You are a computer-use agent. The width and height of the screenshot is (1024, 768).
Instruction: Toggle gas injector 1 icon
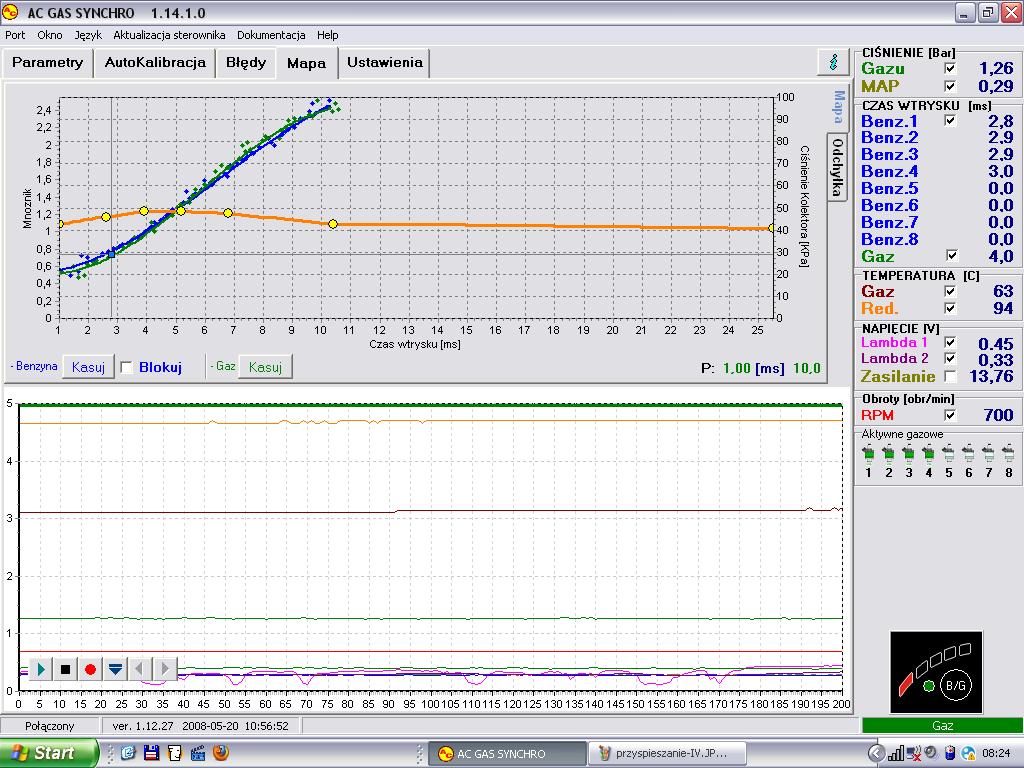[x=869, y=453]
